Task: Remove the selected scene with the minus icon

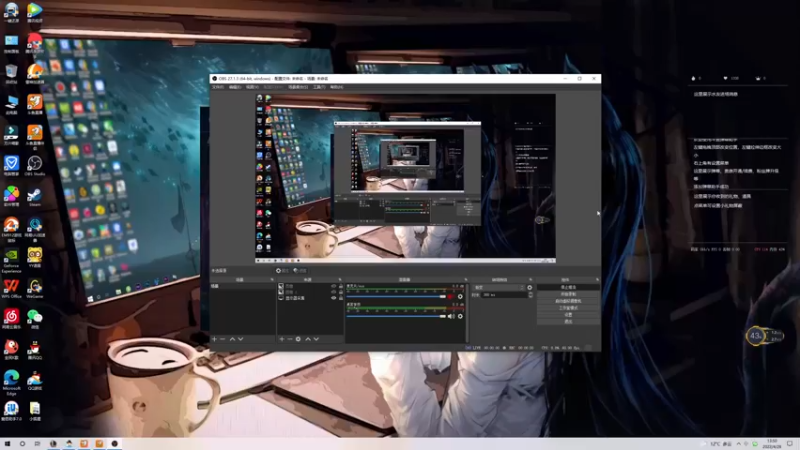Action: [x=222, y=339]
